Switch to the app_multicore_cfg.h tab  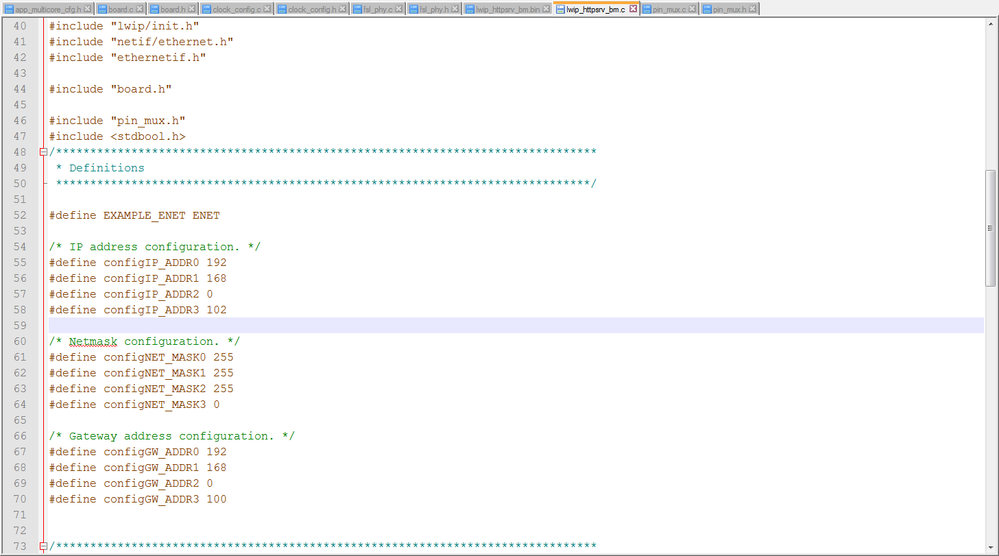48,9
